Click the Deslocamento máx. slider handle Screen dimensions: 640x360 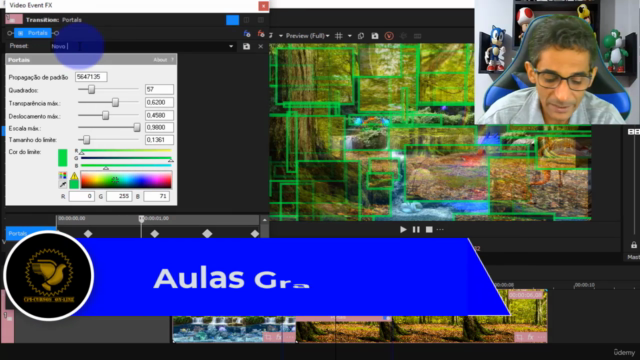coord(105,116)
